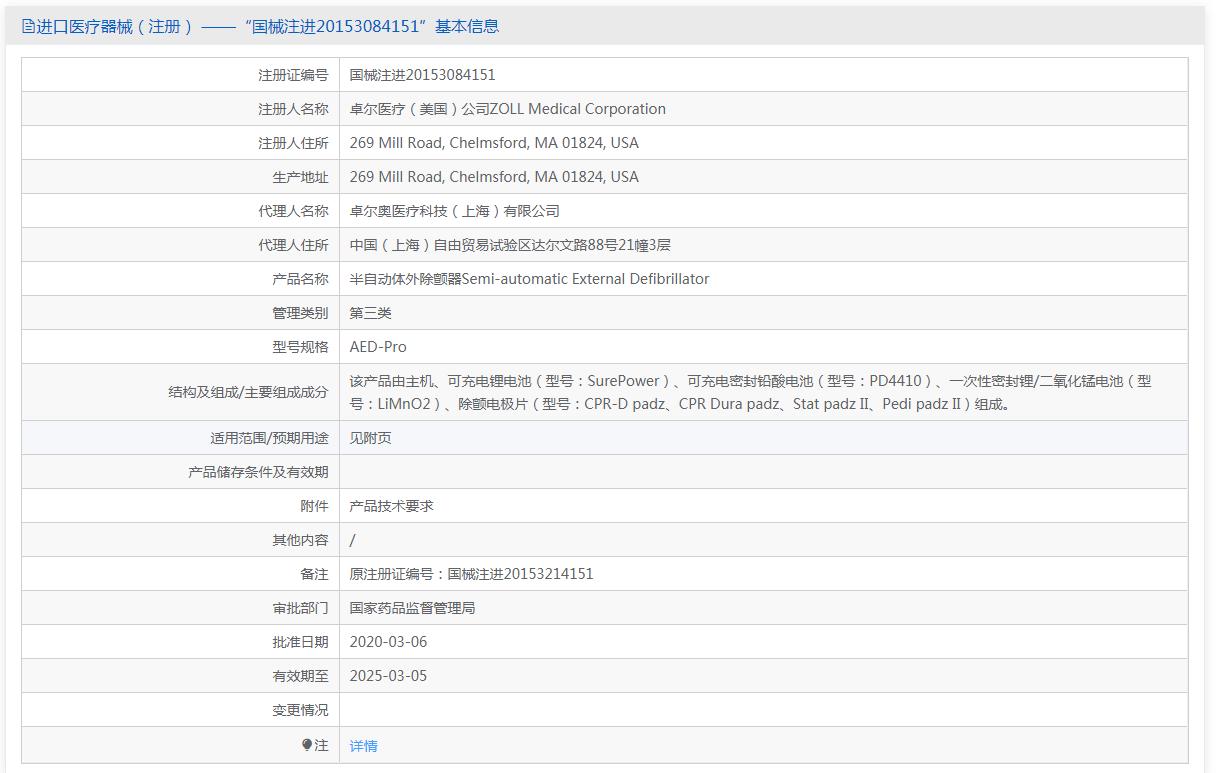Select agent name 卓尔奥医疗科技（上海）有限公司

(454, 211)
